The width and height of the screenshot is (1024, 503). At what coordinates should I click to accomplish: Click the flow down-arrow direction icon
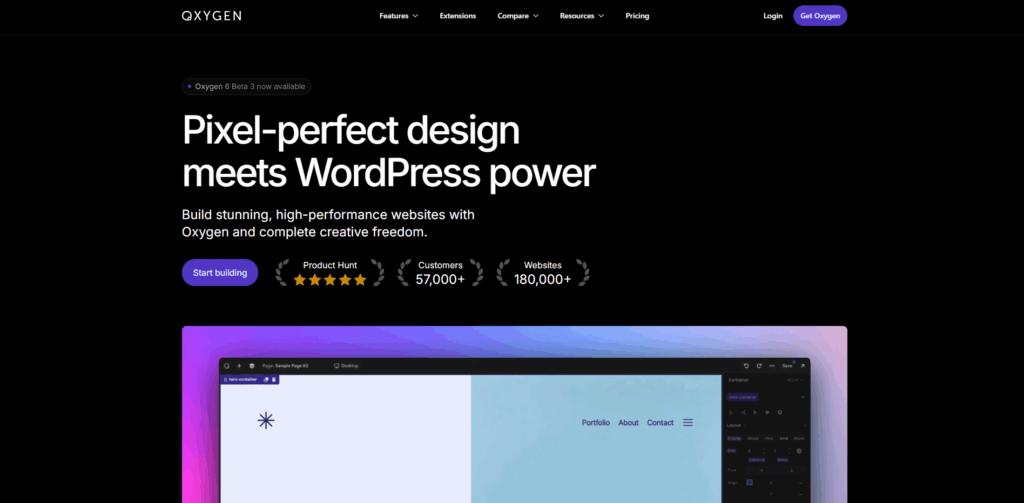792,470
